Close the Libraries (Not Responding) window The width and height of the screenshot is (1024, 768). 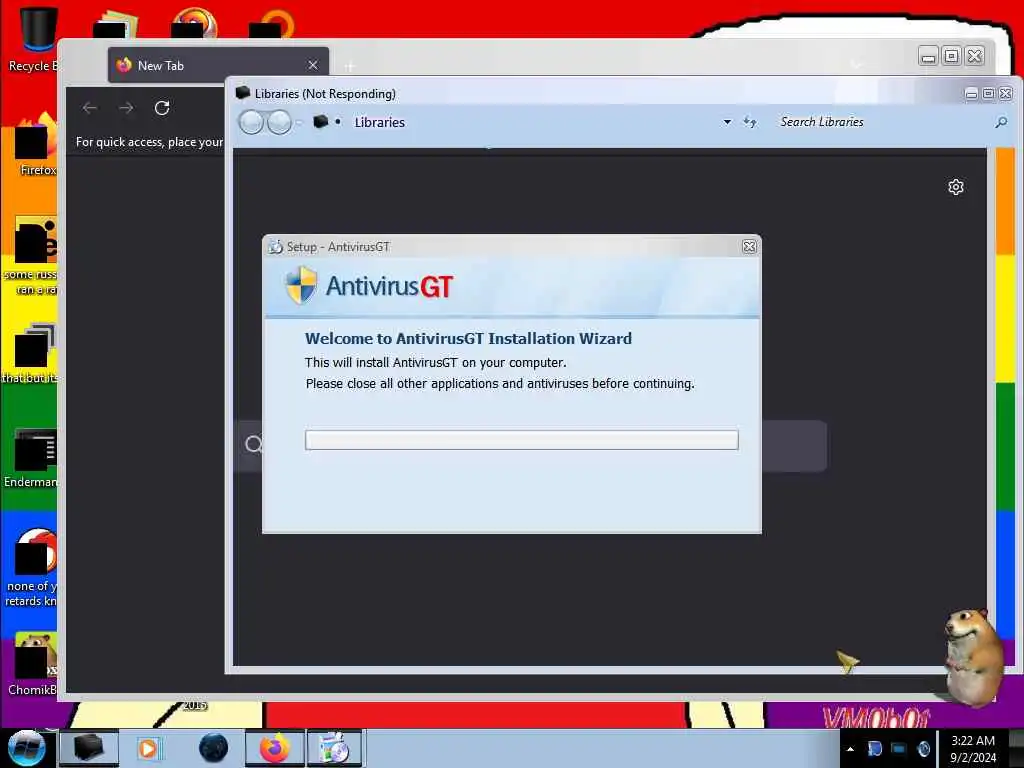(1006, 94)
